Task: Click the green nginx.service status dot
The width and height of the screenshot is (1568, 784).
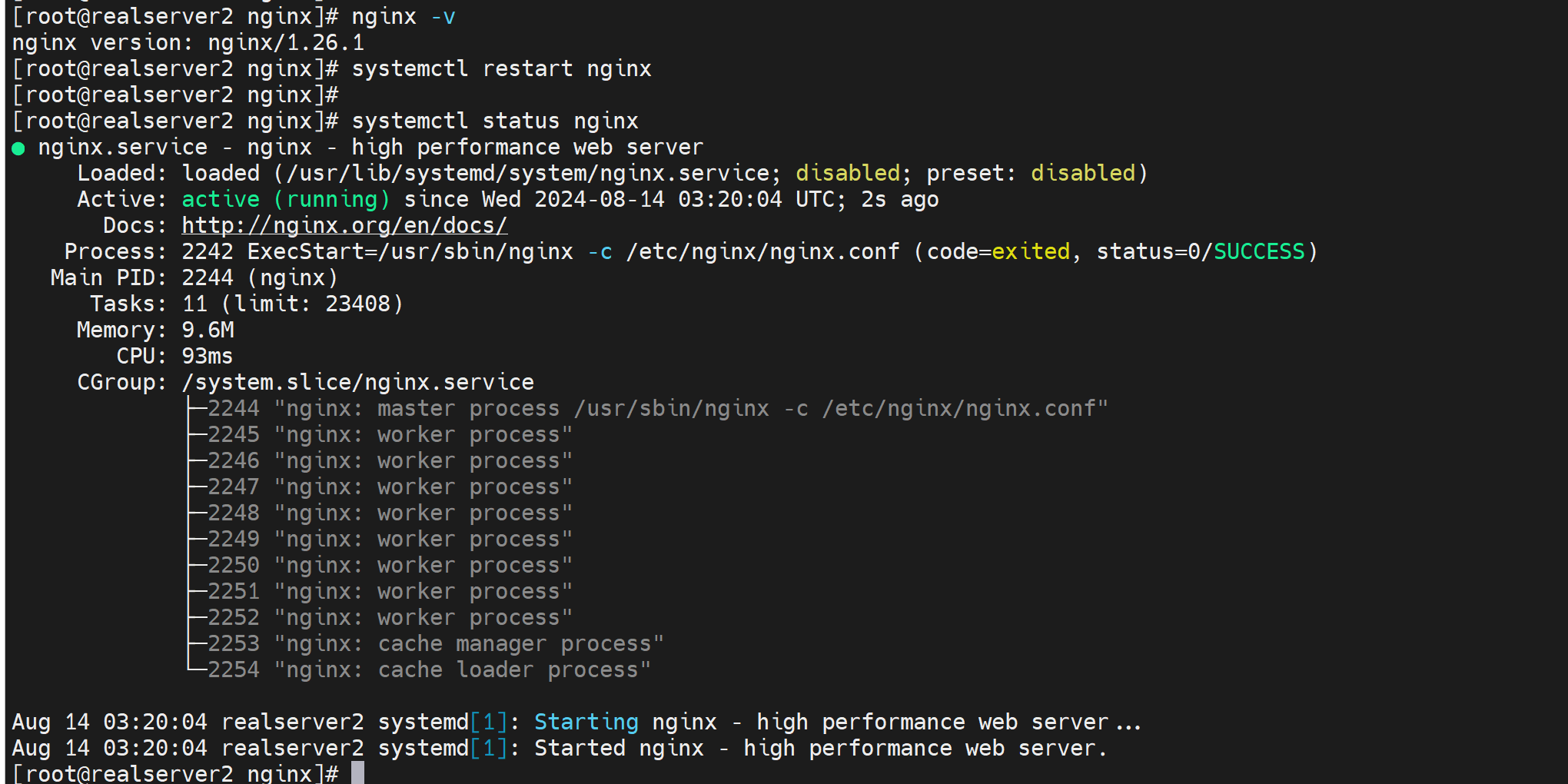Action: tap(18, 148)
